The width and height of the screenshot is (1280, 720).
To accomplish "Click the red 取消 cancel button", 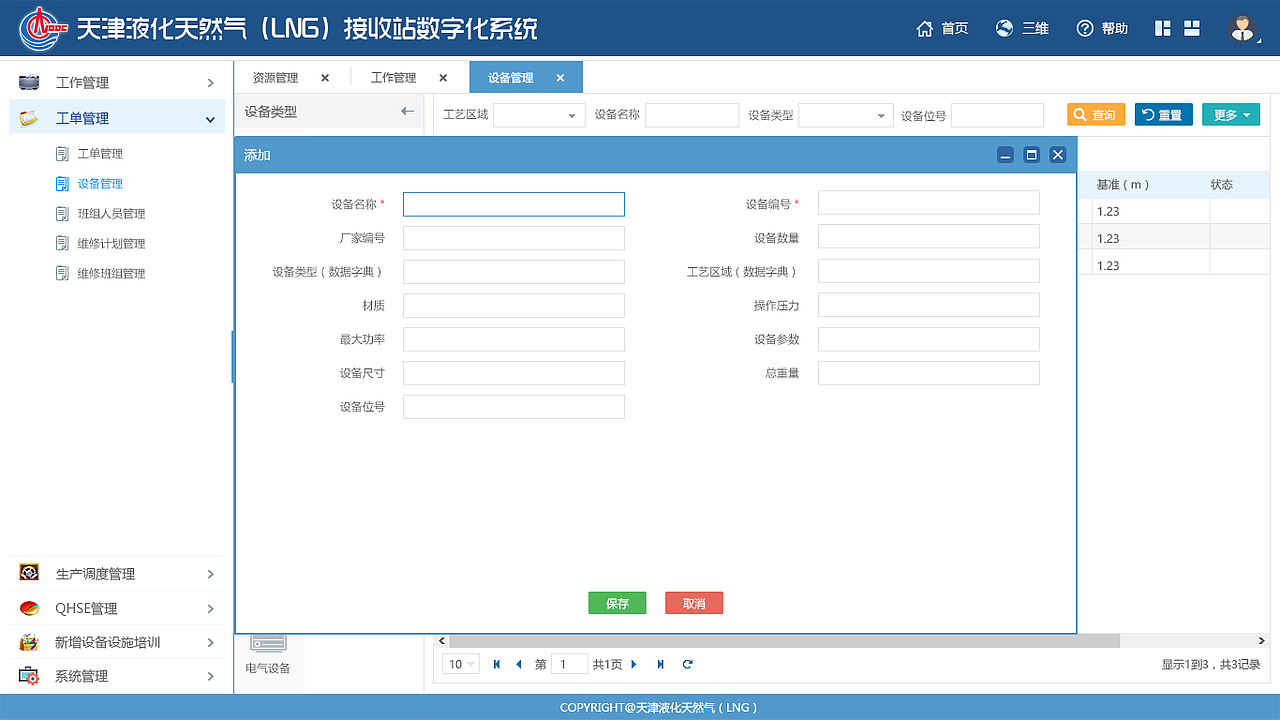I will click(x=694, y=603).
